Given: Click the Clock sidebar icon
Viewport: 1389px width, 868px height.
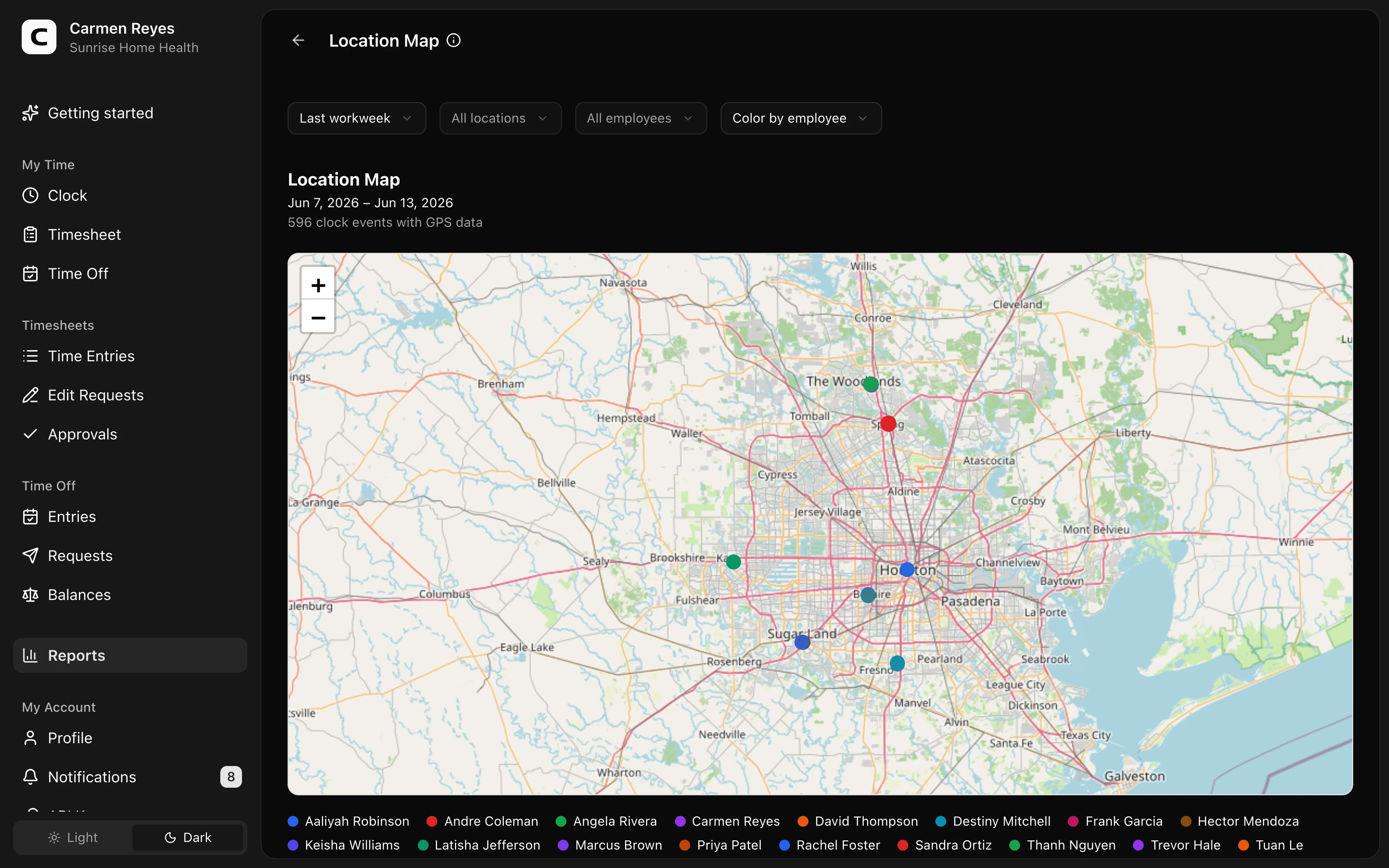Looking at the screenshot, I should (x=30, y=195).
